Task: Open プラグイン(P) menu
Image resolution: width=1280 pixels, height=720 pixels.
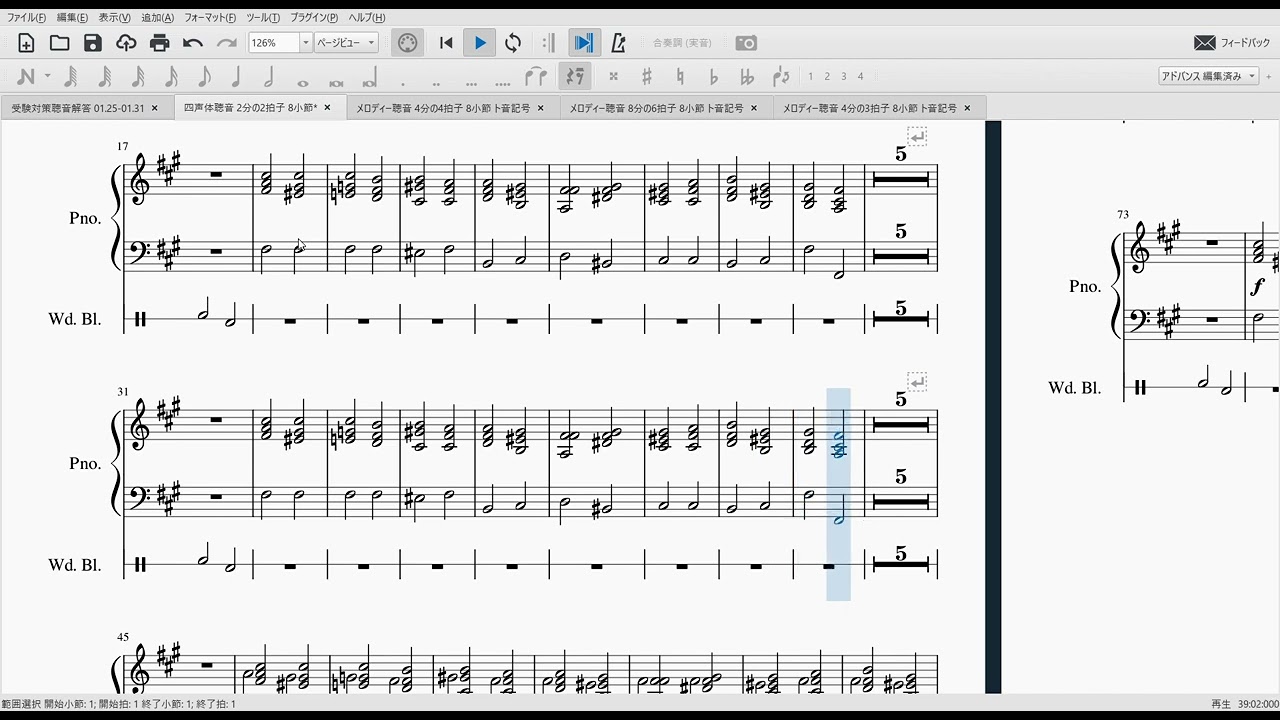Action: [314, 18]
